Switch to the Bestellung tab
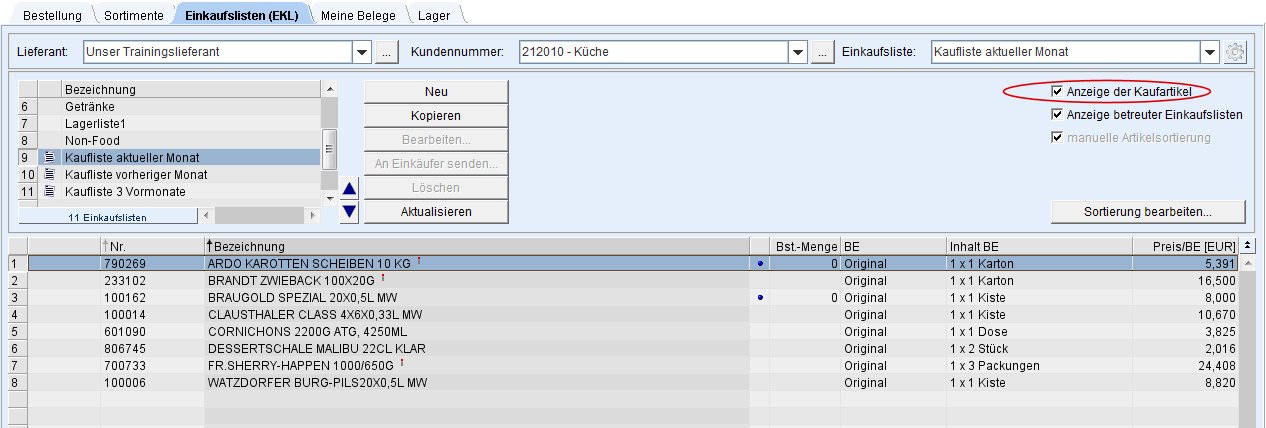 (x=52, y=15)
